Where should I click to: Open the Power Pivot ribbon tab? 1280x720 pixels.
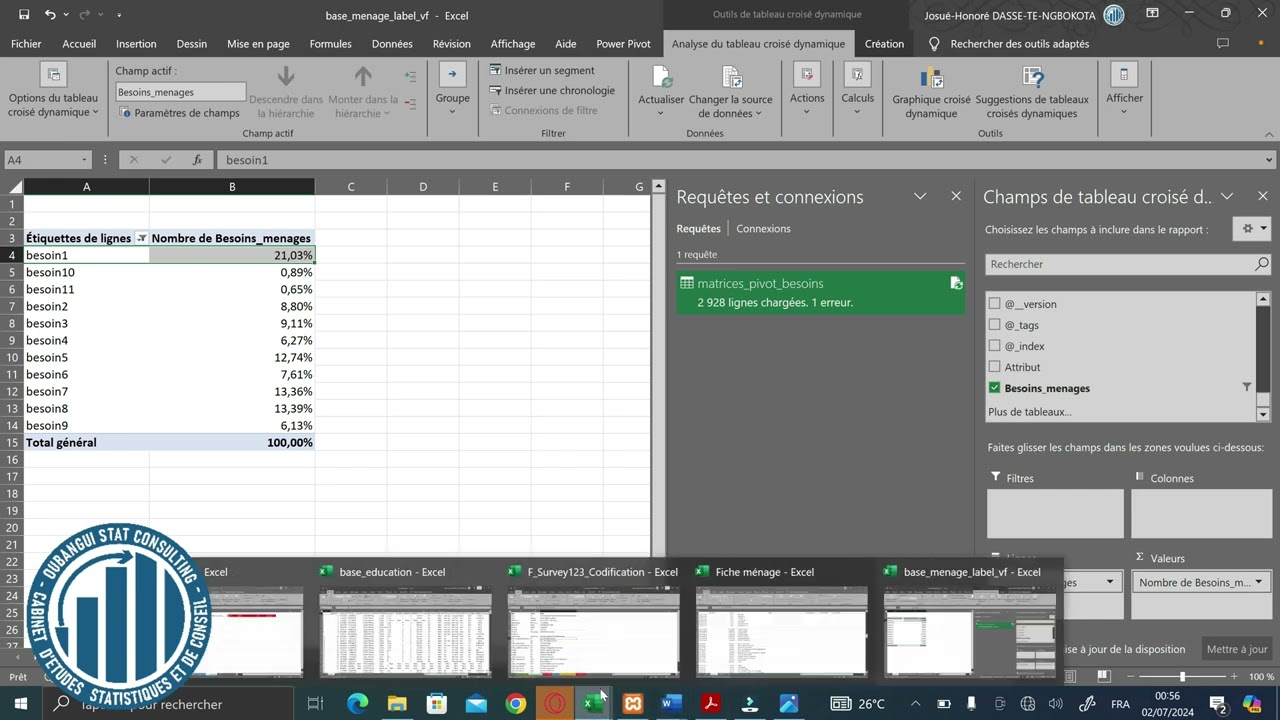pyautogui.click(x=623, y=44)
